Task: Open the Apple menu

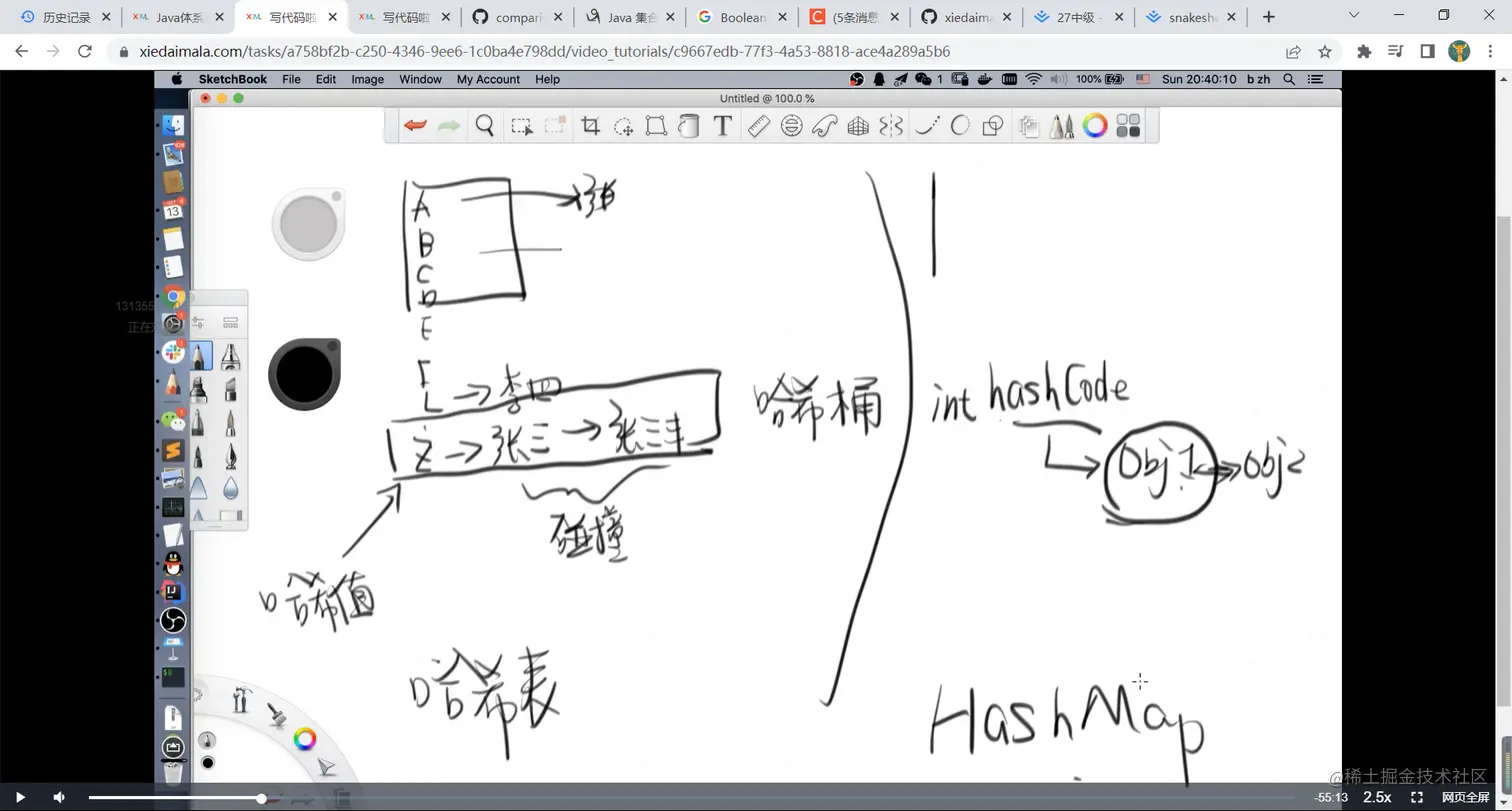Action: [x=177, y=79]
